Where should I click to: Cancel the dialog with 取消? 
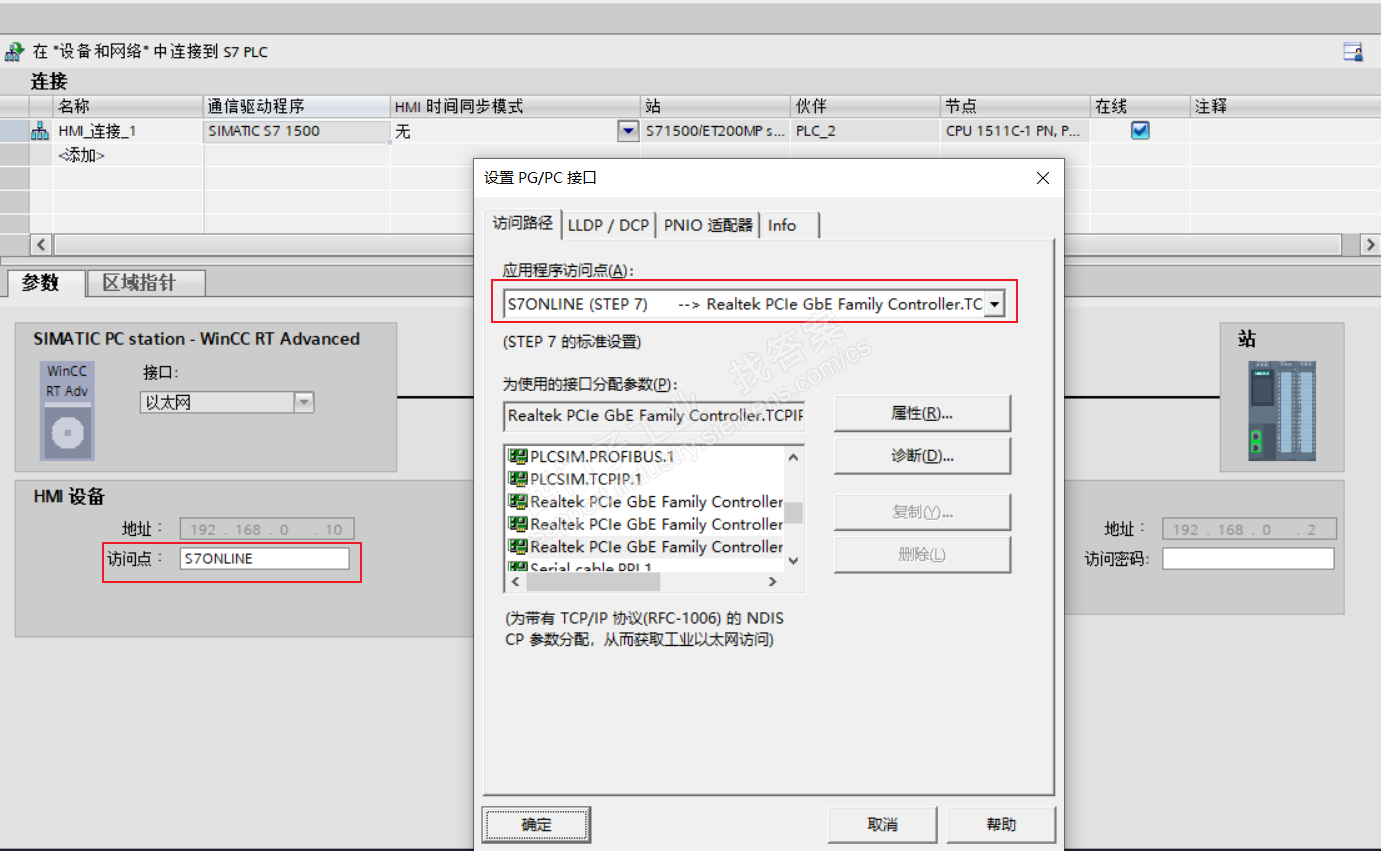[882, 825]
